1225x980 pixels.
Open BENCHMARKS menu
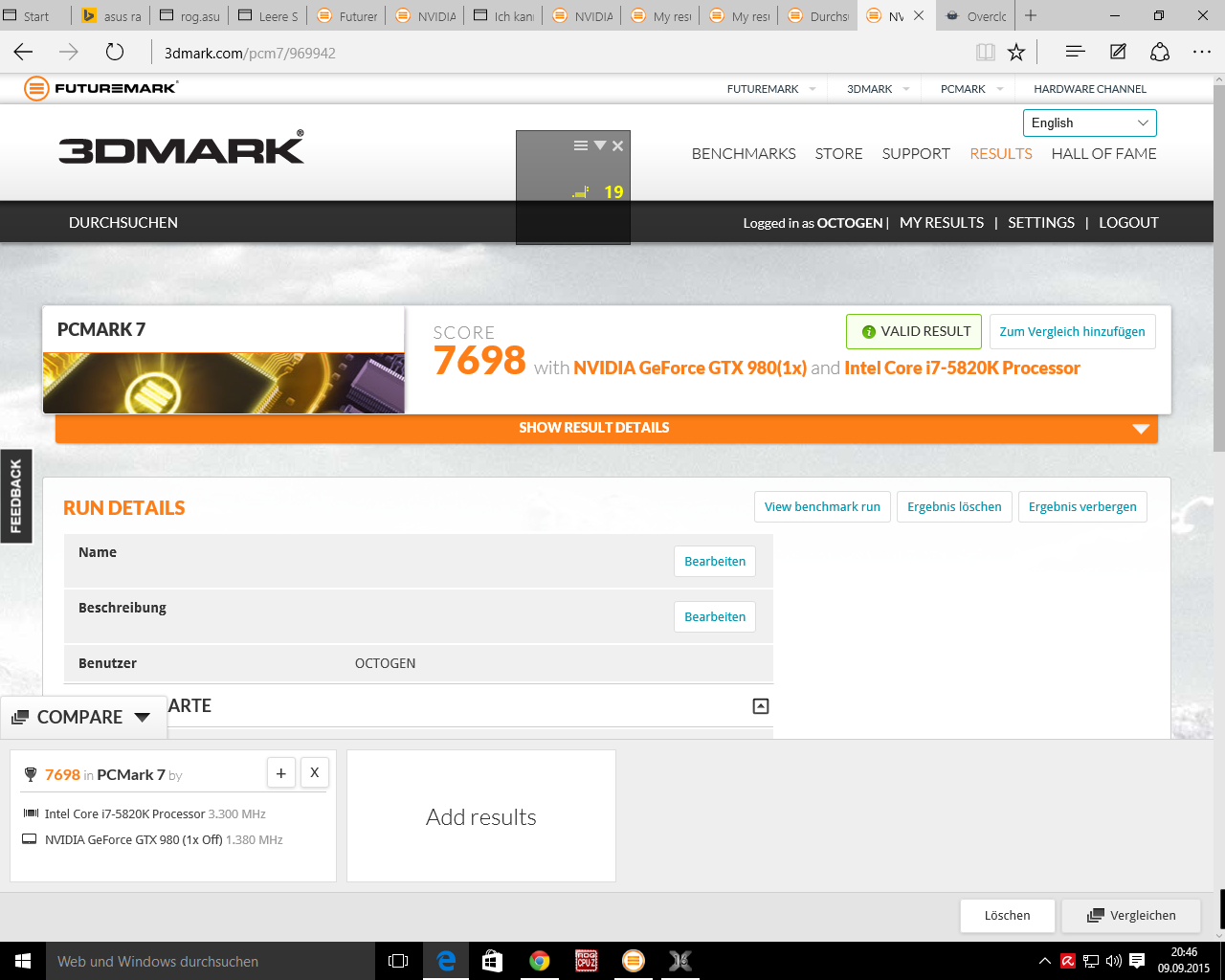(744, 153)
